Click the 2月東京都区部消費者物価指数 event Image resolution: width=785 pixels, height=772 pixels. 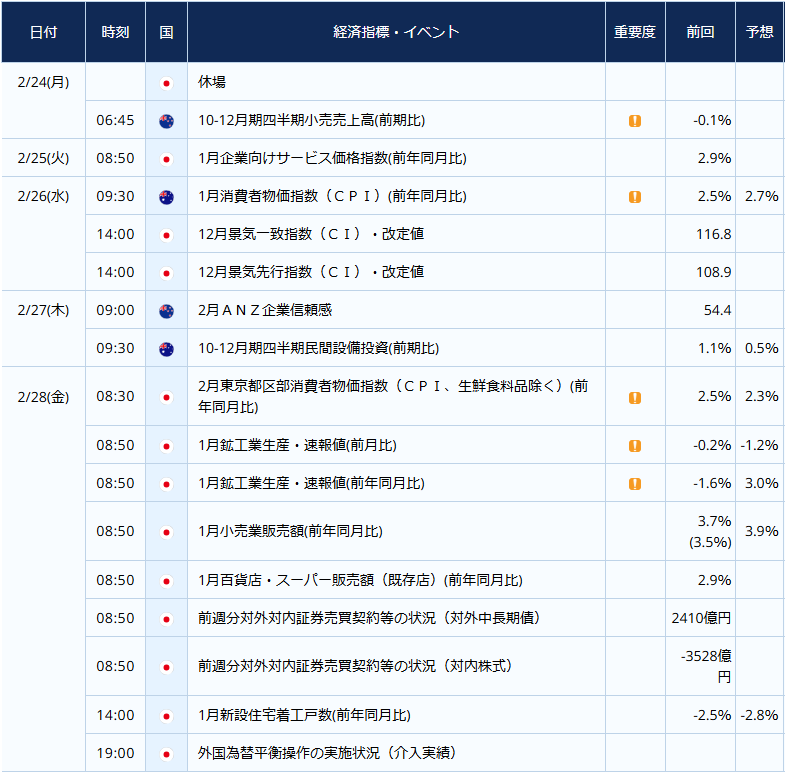[393, 397]
